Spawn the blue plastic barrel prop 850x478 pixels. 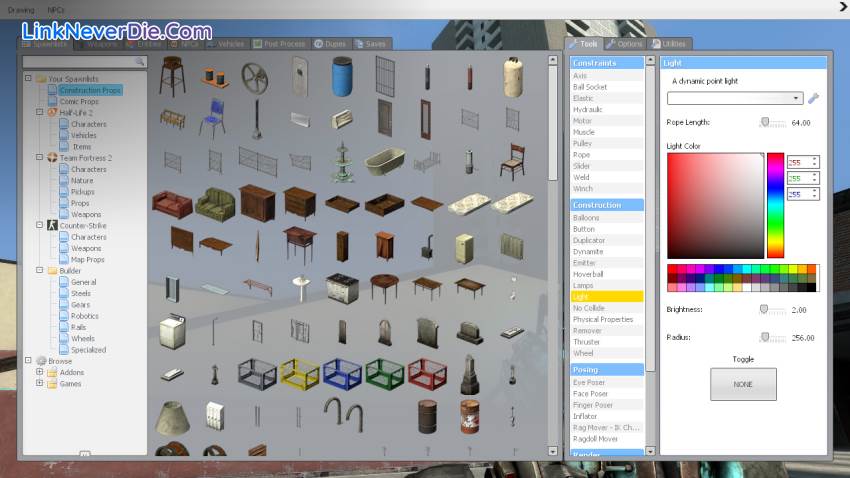coord(342,75)
